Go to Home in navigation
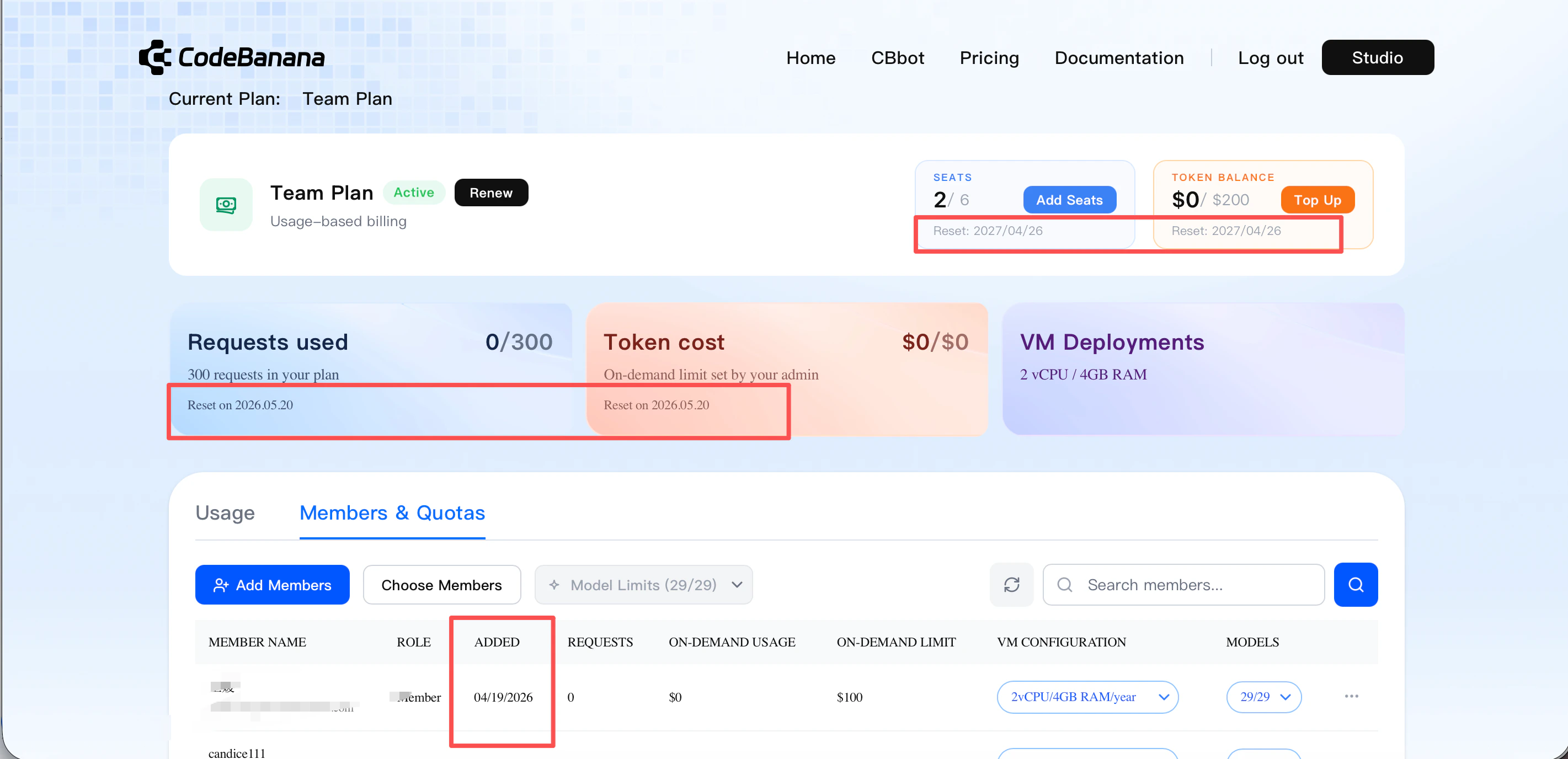The width and height of the screenshot is (1568, 759). pos(811,58)
